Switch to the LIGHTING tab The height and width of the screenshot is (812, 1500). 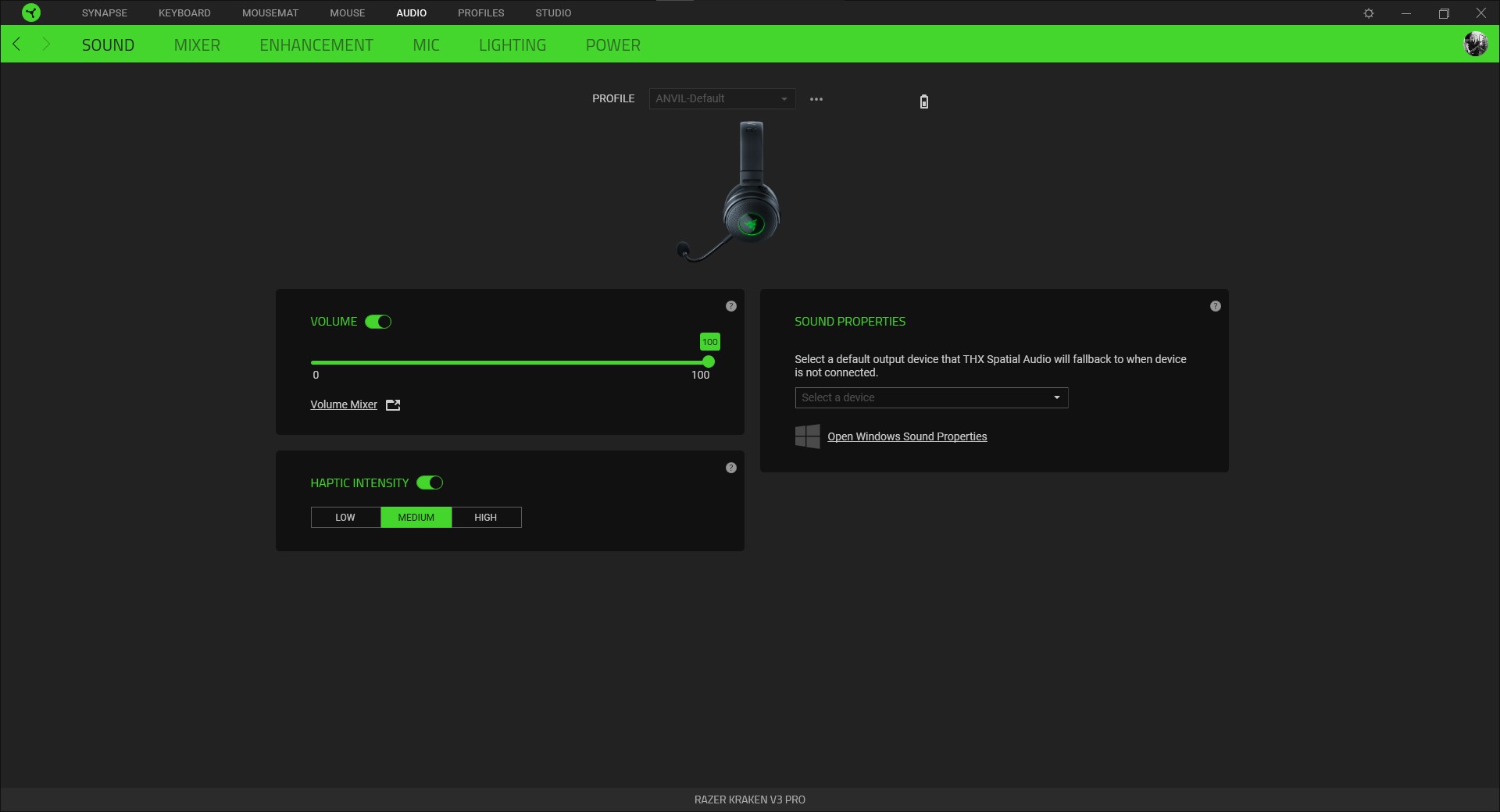coord(512,45)
